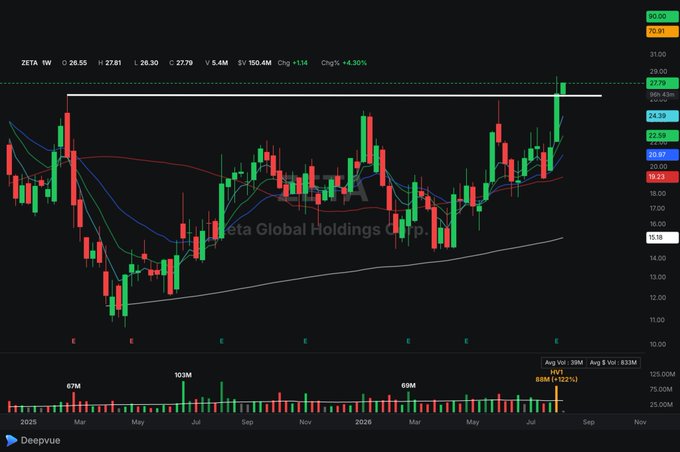Image resolution: width=680 pixels, height=452 pixels.
Task: Click the 2026 year label on time axis
Action: [363, 422]
